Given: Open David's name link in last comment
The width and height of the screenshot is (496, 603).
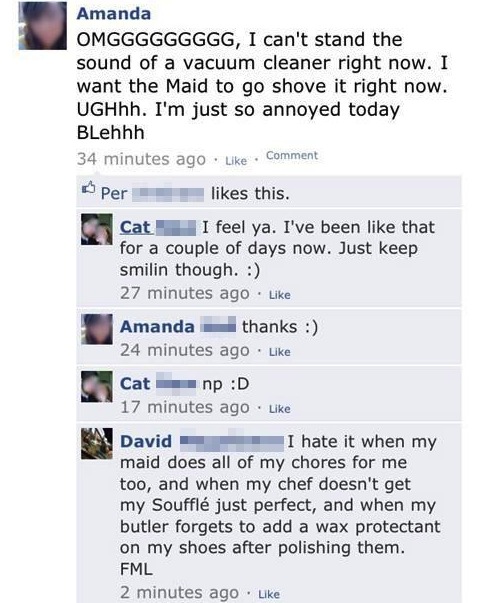Looking at the screenshot, I should (x=202, y=441).
